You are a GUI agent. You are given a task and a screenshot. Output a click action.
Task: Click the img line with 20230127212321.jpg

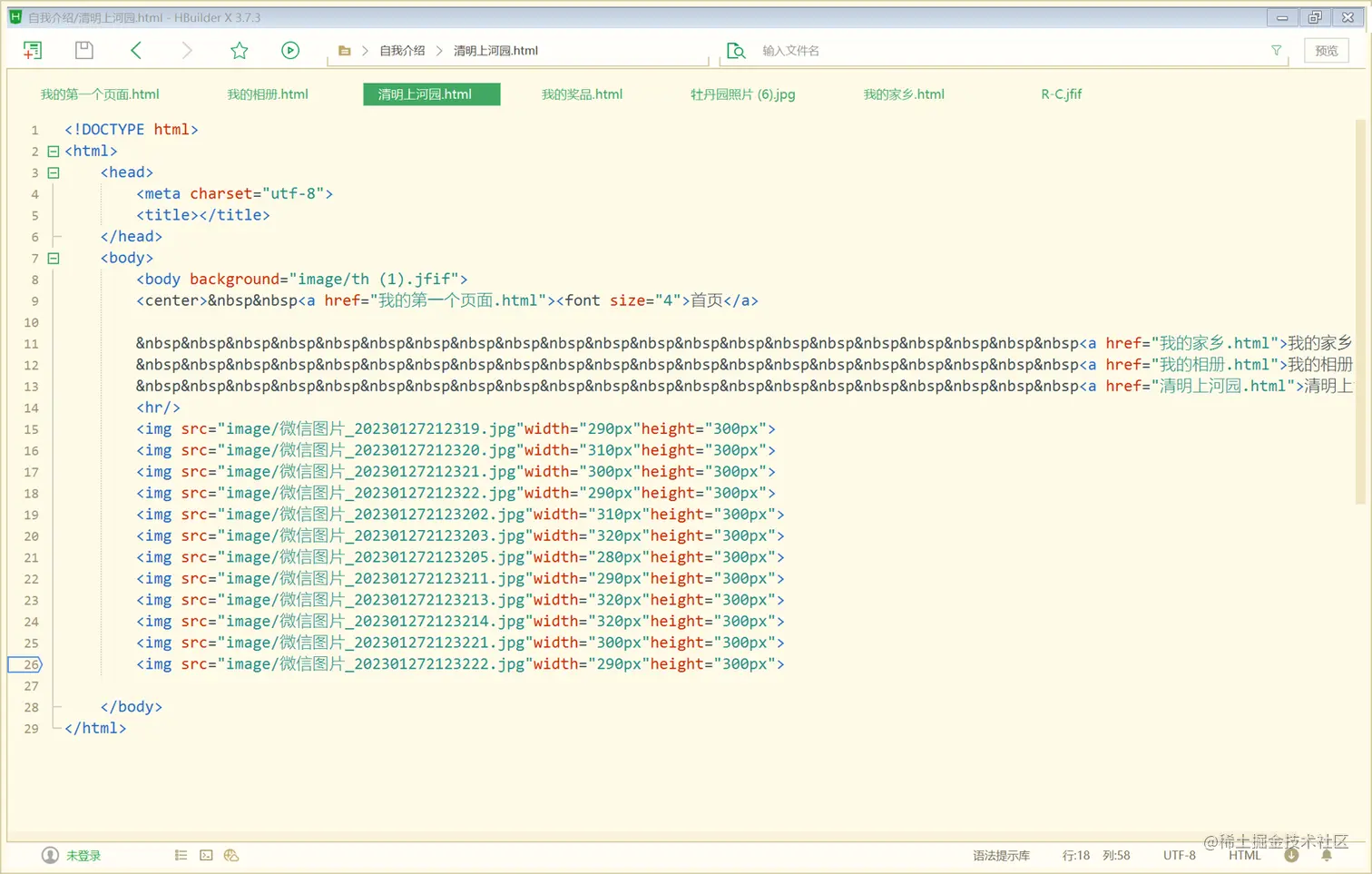tap(456, 471)
